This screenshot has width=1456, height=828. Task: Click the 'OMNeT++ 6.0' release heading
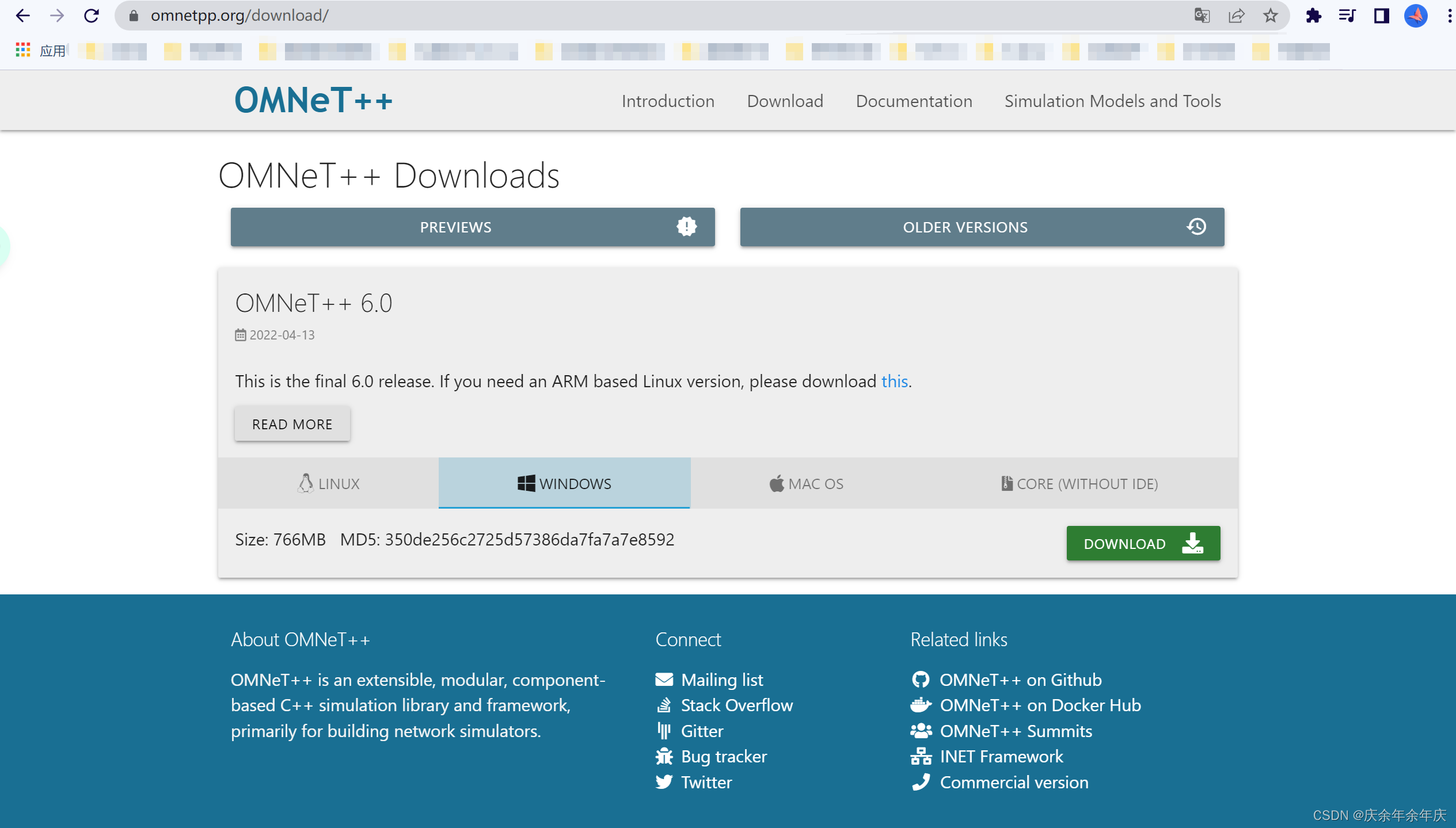coord(313,303)
